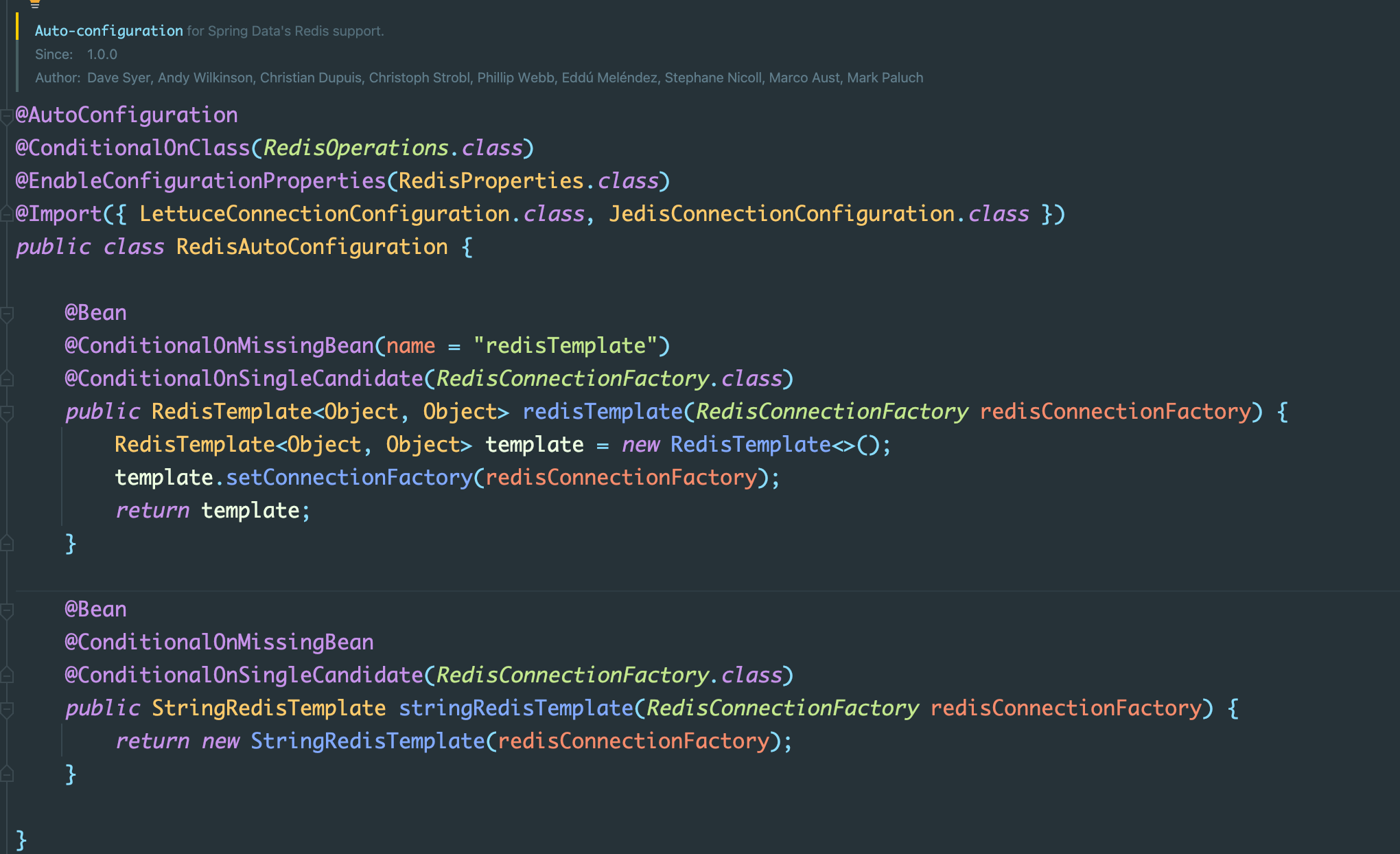Viewport: 1400px width, 854px height.
Task: Place cursor on @AutoConfiguration annotation
Action: pos(127,115)
